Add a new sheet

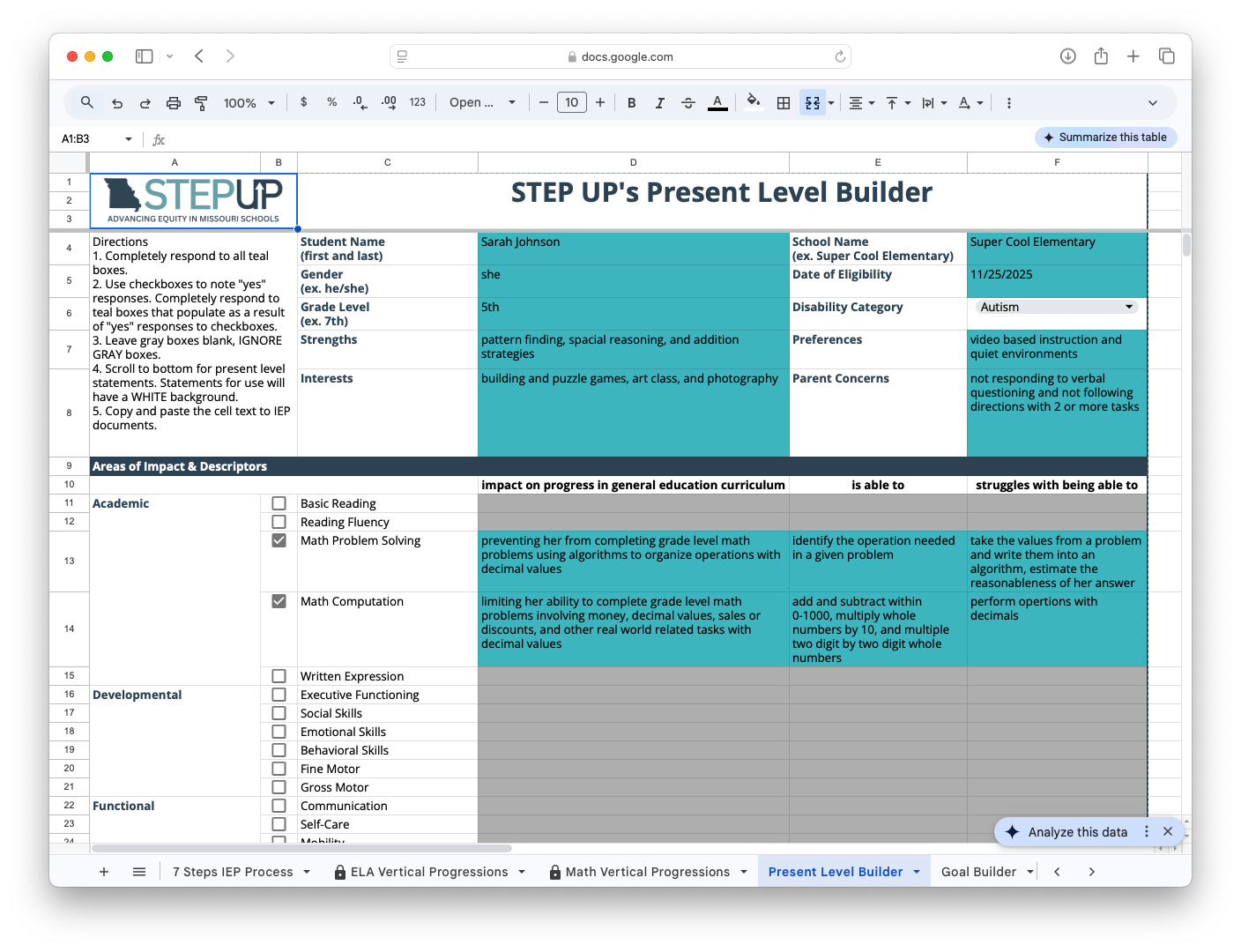tap(104, 872)
